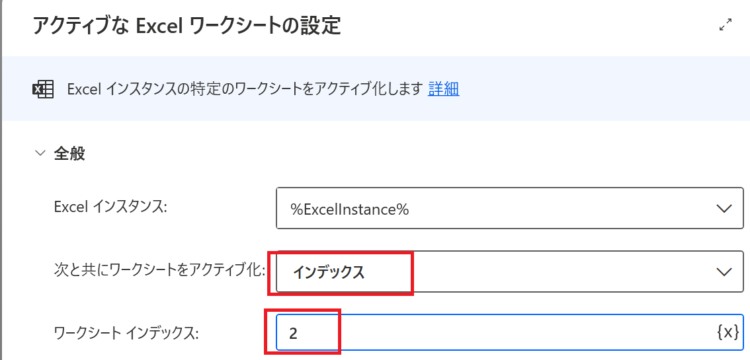Click empty space right of %ExcelInstance% text

(x=560, y=209)
